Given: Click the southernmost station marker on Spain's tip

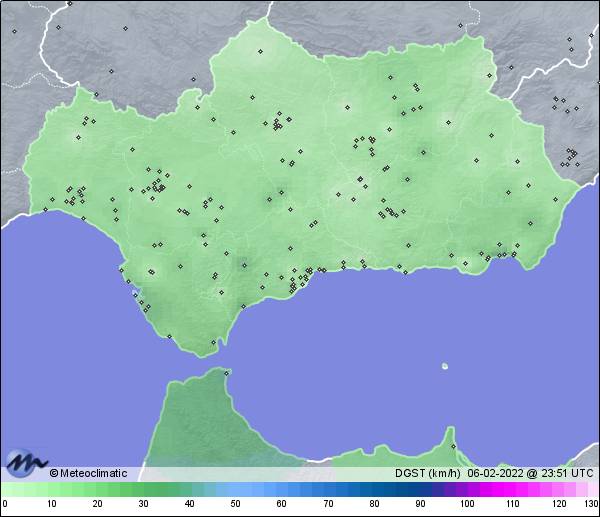Looking at the screenshot, I should [x=212, y=343].
